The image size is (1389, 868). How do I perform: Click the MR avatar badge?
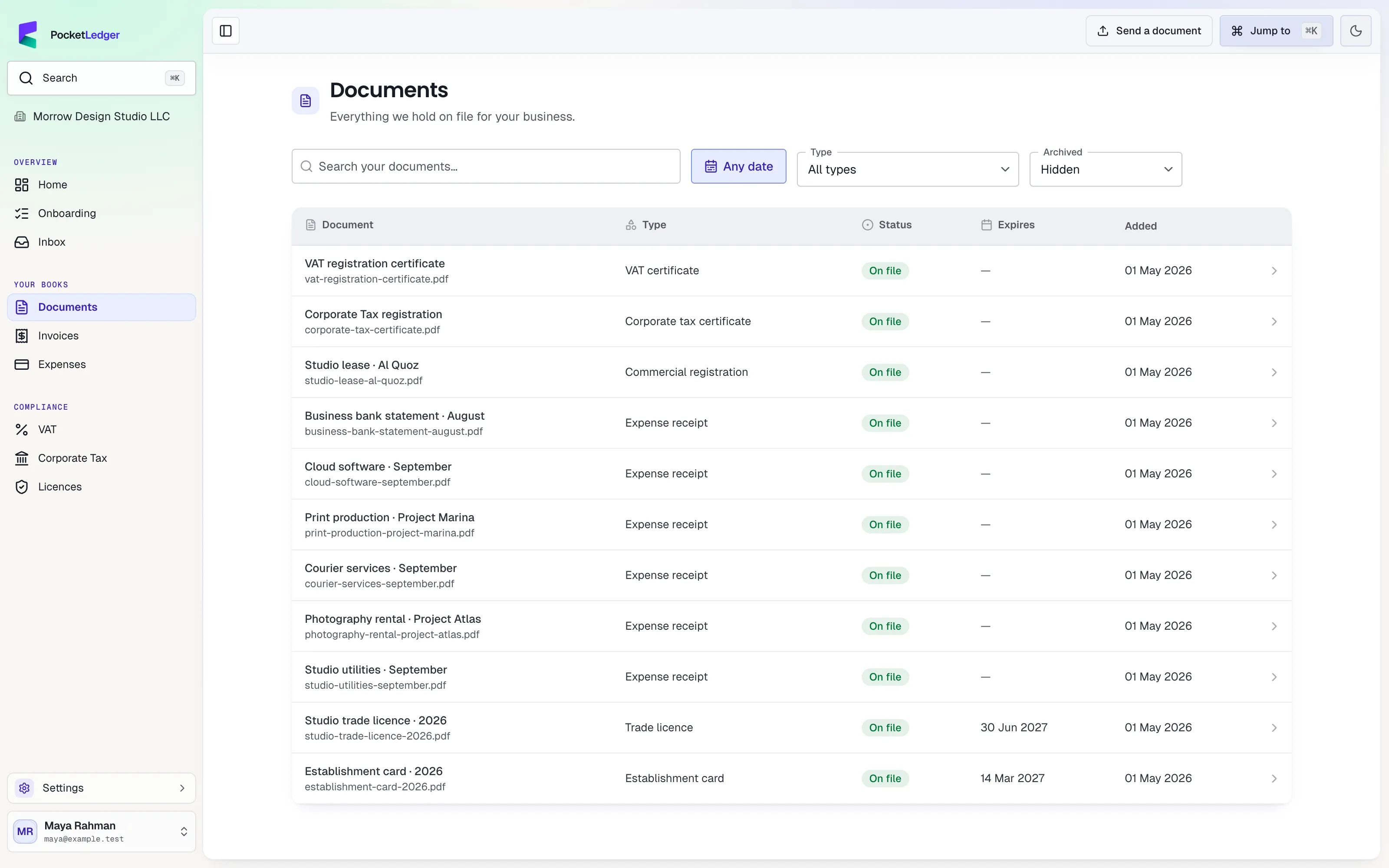(x=25, y=831)
